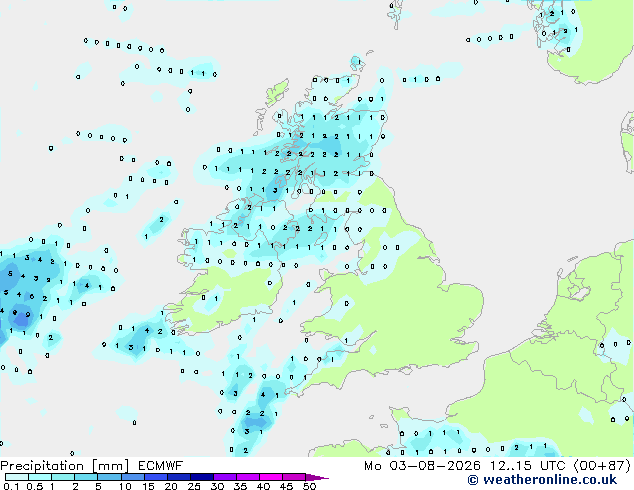Click legend scale value '40'
Image resolution: width=634 pixels, height=490 pixels.
click(x=263, y=486)
